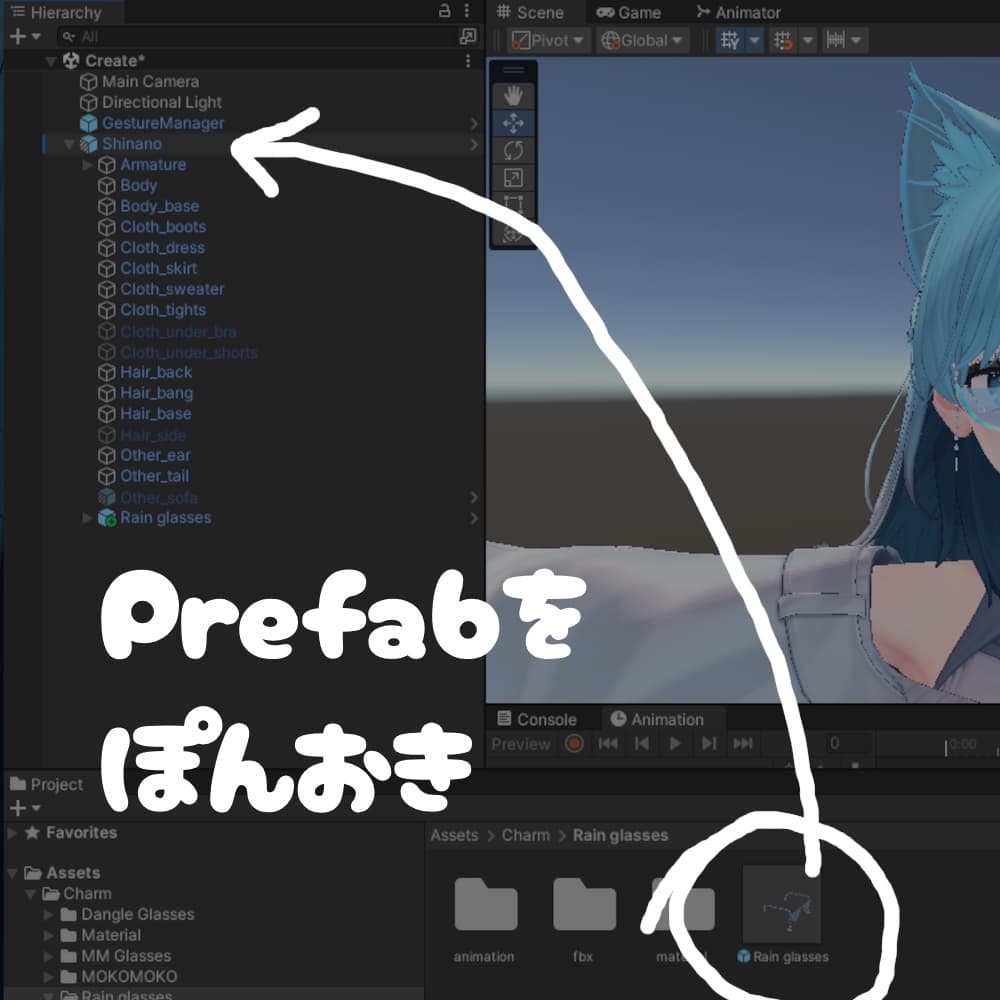Expand the Rain glasses child in Hierarchy
Viewport: 1000px width, 1000px height.
pyautogui.click(x=86, y=517)
